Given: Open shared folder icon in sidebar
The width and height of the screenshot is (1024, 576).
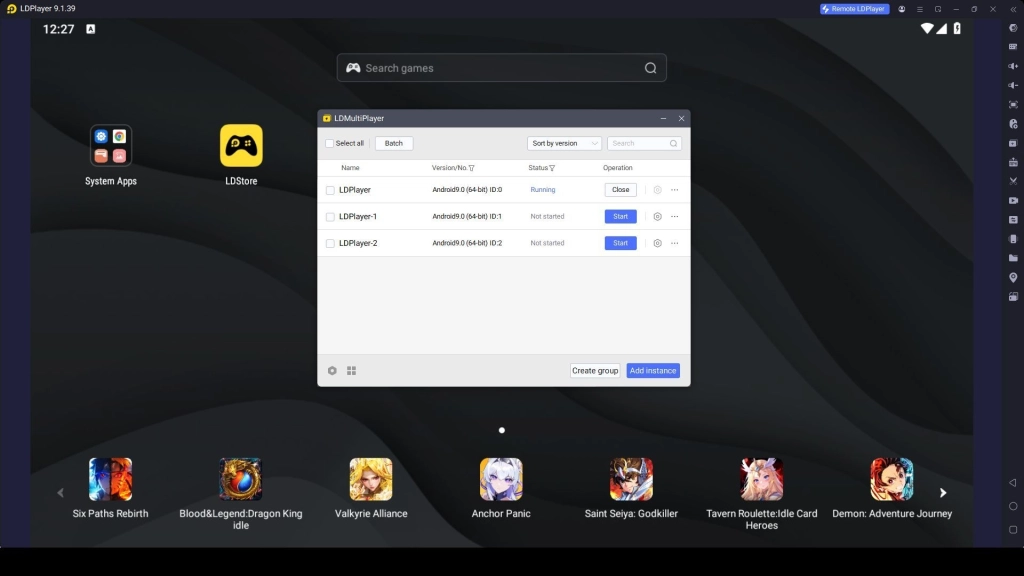Looking at the screenshot, I should (x=1013, y=258).
